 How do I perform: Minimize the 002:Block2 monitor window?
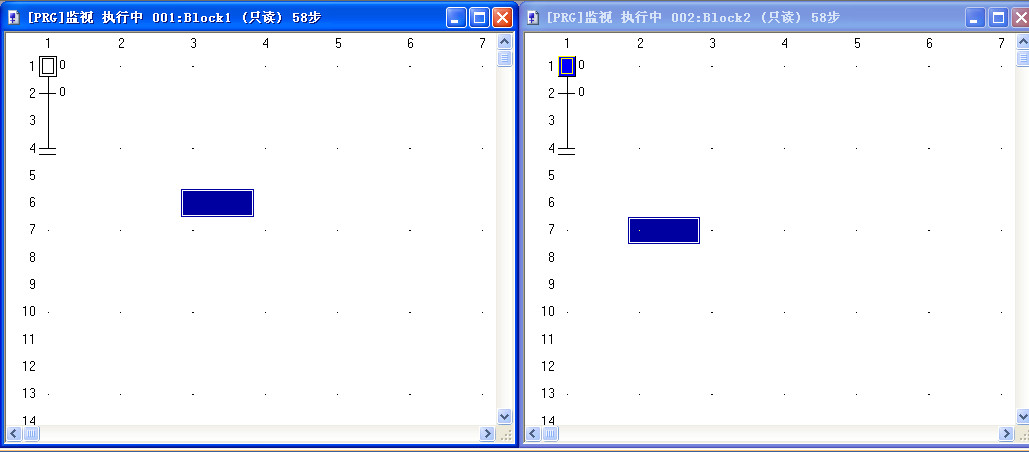click(975, 17)
